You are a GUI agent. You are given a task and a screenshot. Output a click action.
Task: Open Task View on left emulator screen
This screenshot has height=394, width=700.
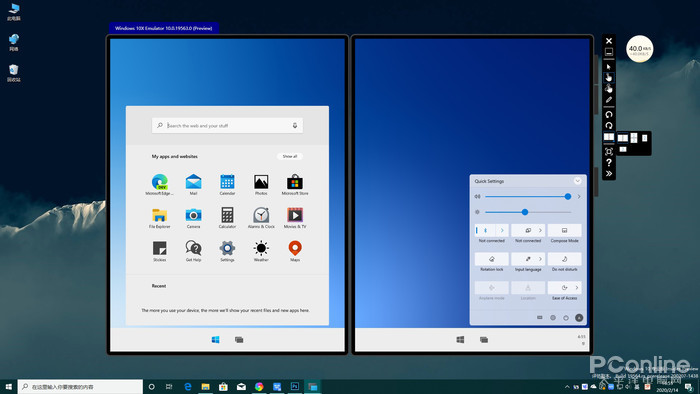point(239,340)
